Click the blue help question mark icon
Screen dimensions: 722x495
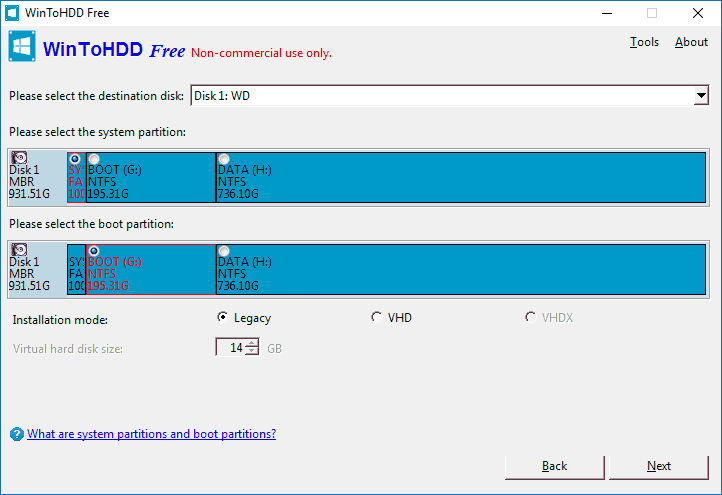pos(17,434)
